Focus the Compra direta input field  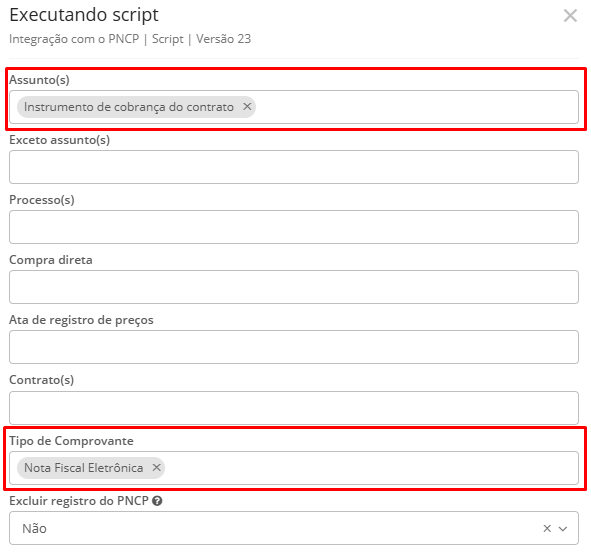click(294, 287)
